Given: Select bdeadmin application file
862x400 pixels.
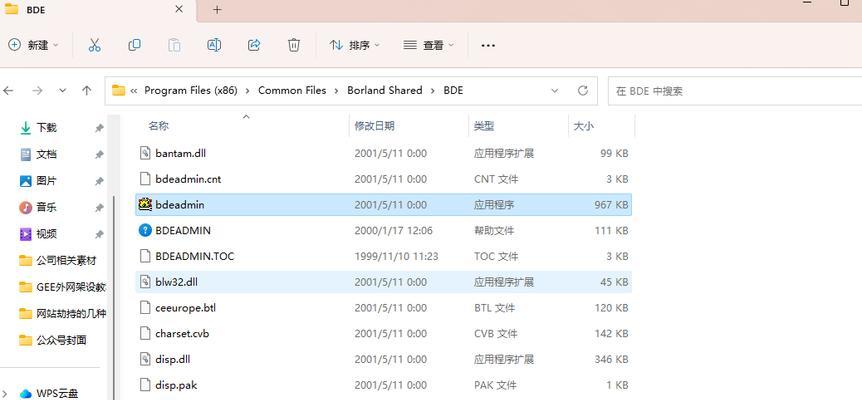Looking at the screenshot, I should [383, 205].
